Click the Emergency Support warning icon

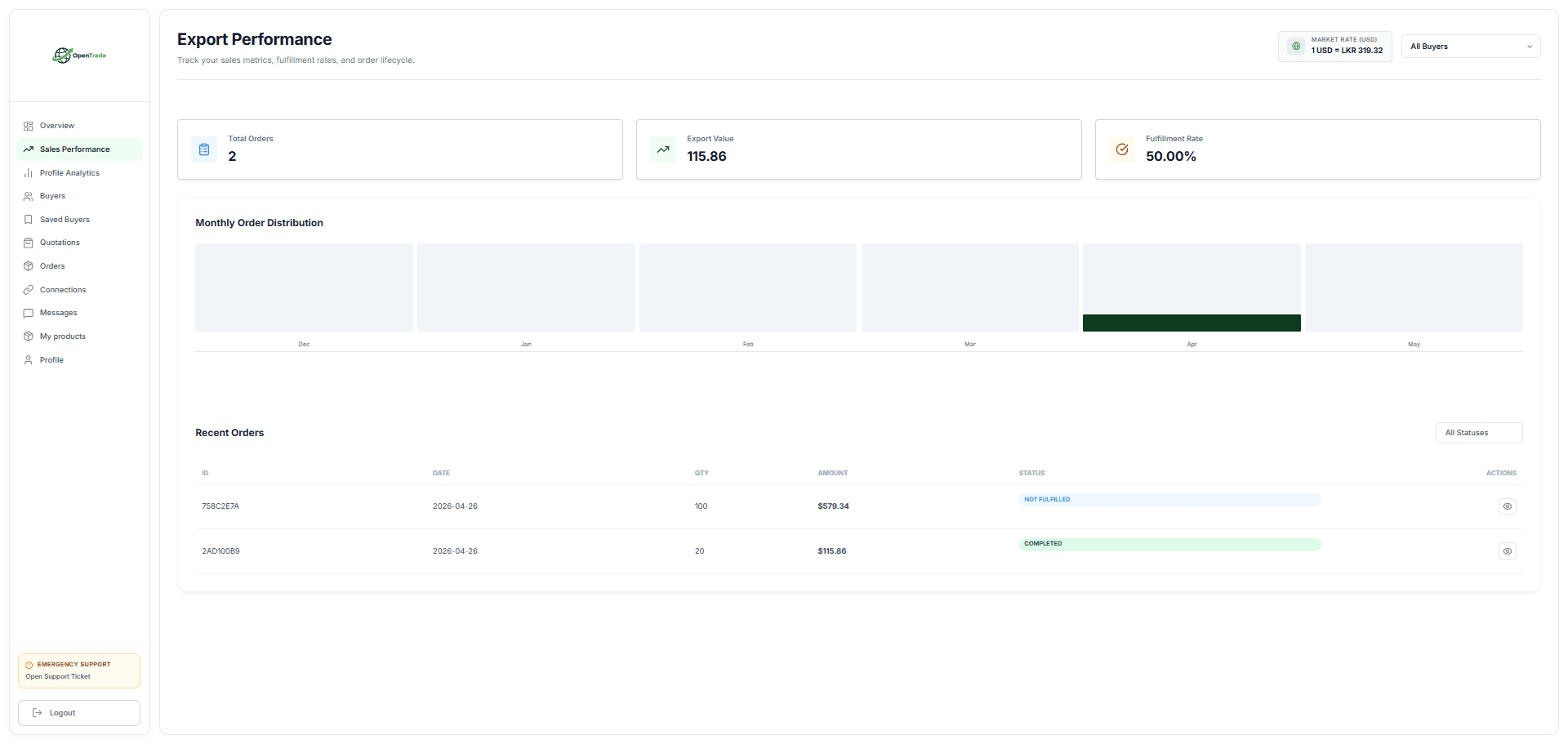[x=29, y=665]
